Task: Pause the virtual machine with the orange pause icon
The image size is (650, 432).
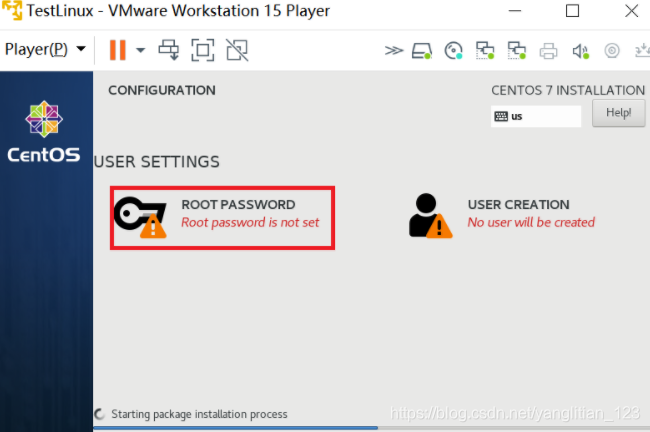Action: [x=117, y=50]
